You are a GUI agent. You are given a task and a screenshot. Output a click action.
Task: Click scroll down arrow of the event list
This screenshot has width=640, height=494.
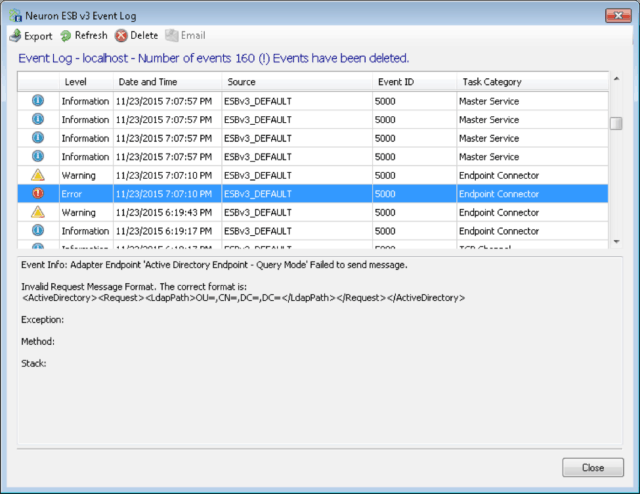pyautogui.click(x=616, y=242)
